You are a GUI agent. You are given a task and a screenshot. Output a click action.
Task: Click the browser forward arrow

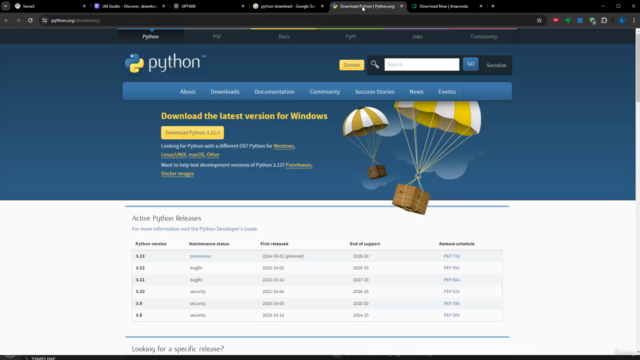pos(18,20)
